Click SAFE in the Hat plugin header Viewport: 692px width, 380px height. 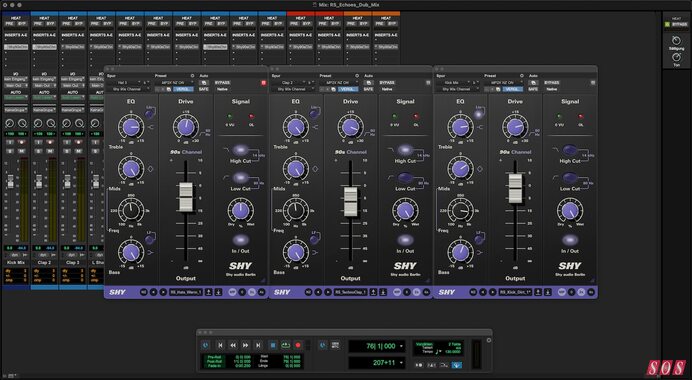203,89
